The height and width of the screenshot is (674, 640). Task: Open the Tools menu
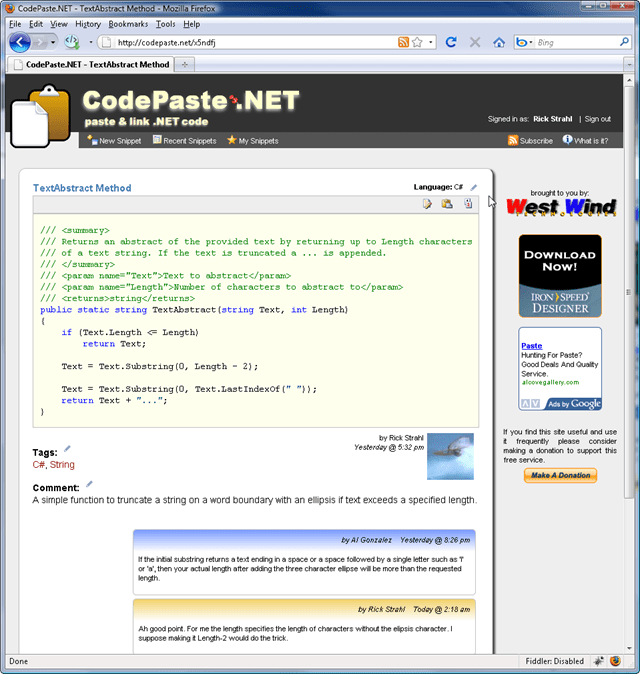pyautogui.click(x=165, y=24)
